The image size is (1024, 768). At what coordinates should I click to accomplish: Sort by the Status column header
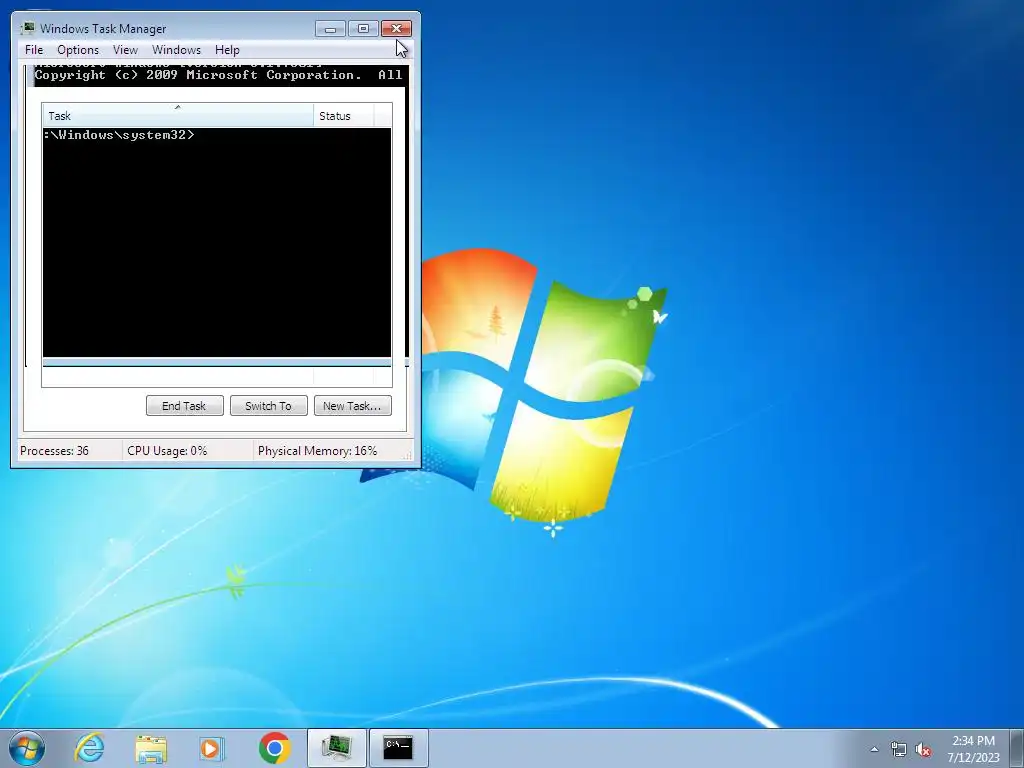coord(344,116)
